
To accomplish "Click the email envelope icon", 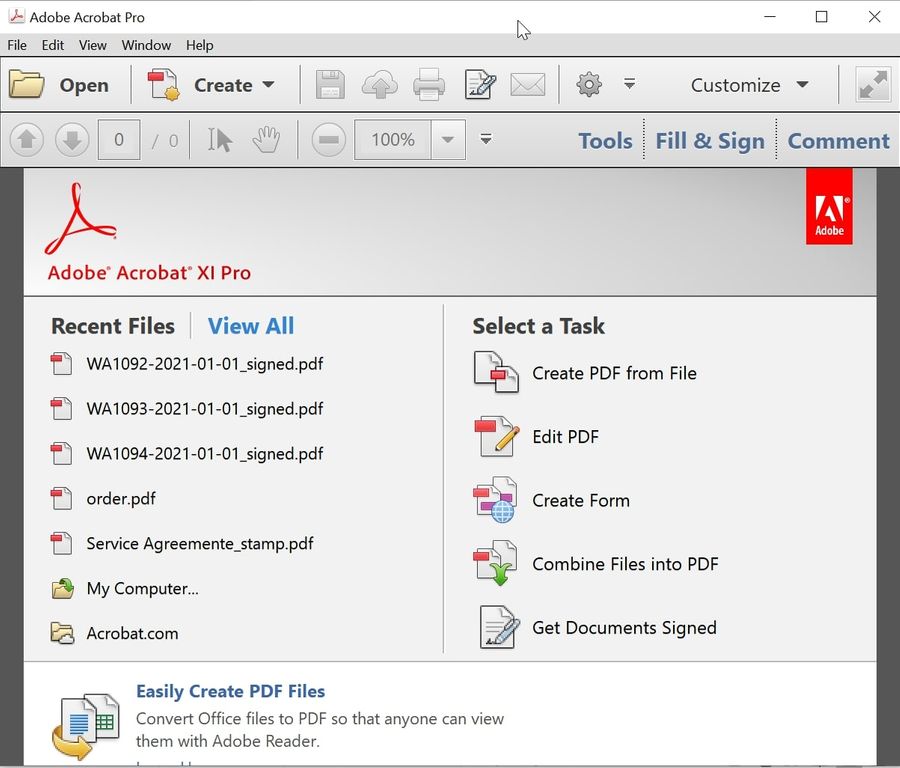I will 527,85.
